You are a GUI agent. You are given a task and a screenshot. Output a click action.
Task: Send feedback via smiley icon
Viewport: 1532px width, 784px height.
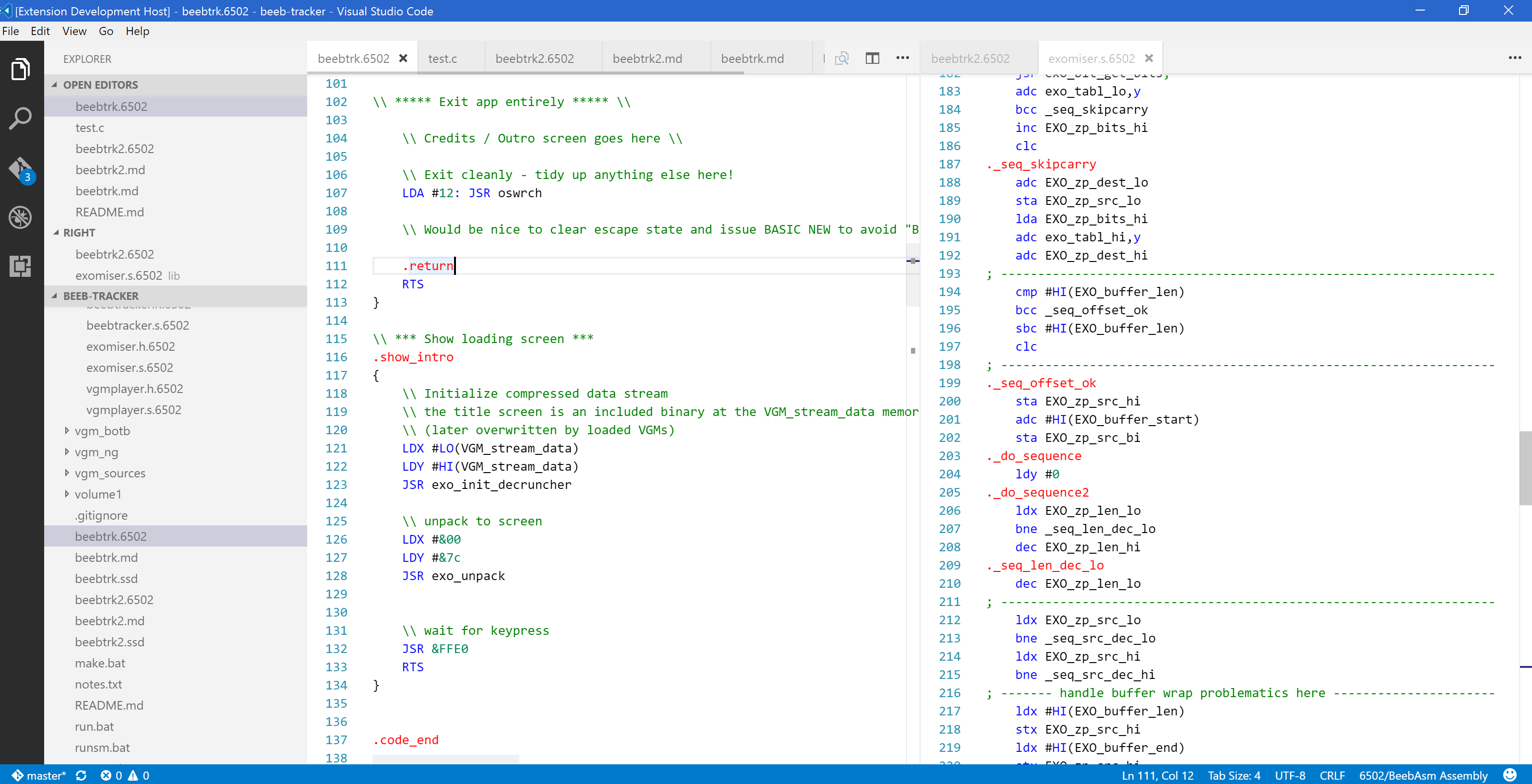point(1510,775)
